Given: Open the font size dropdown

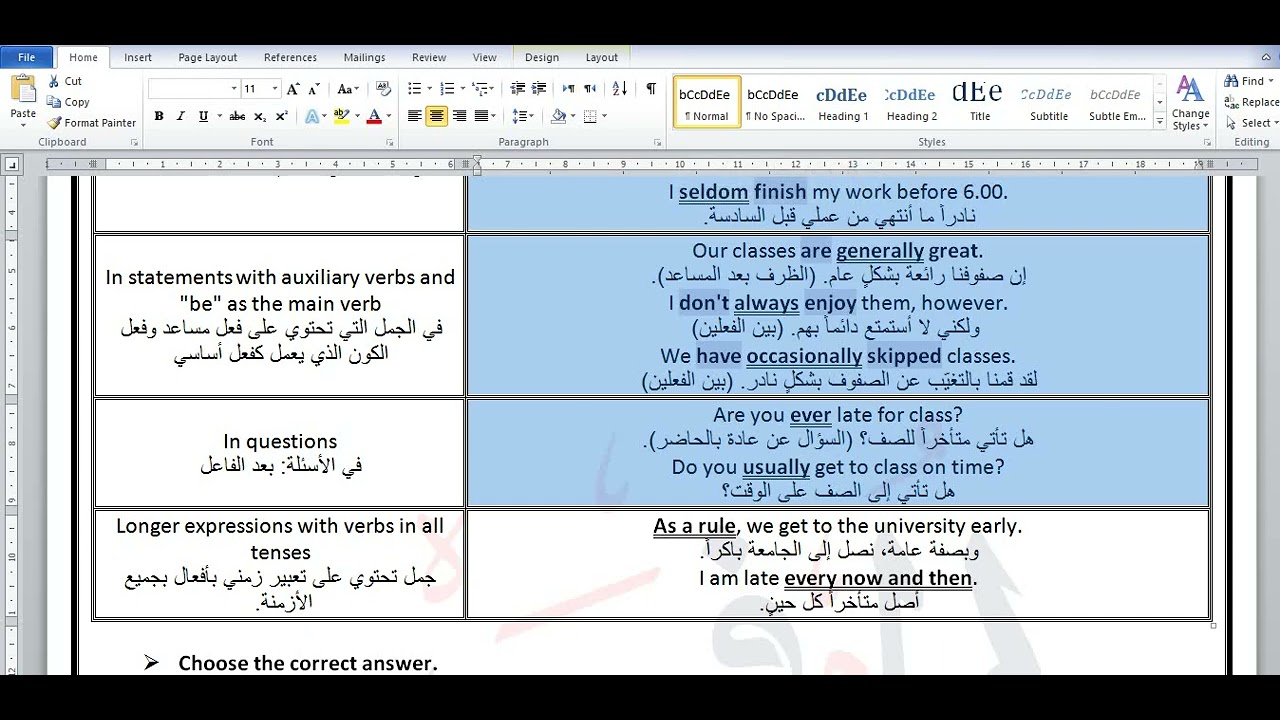Looking at the screenshot, I should click(274, 89).
